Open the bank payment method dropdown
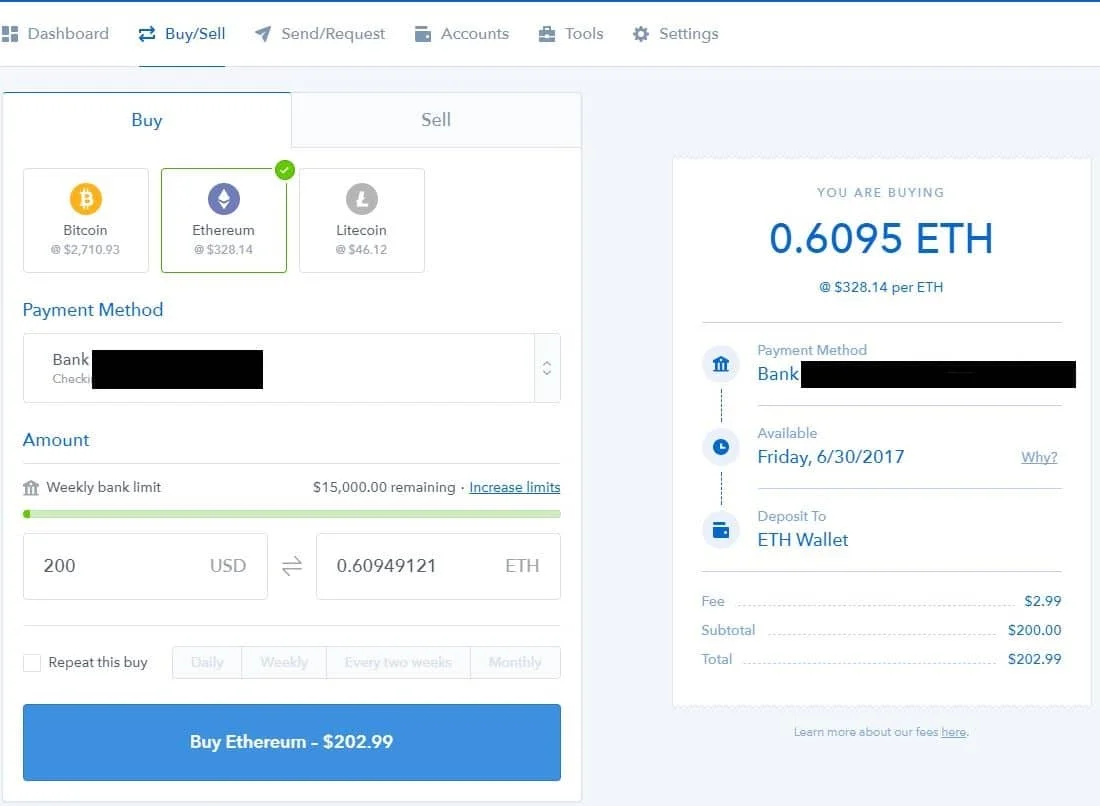1100x806 pixels. click(547, 368)
